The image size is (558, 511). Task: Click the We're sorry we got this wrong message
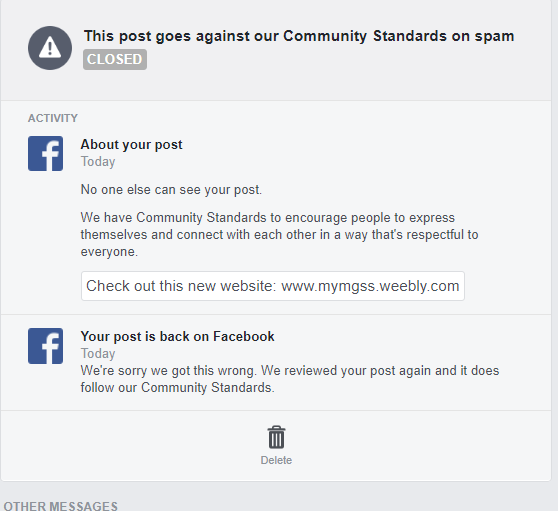click(x=290, y=379)
